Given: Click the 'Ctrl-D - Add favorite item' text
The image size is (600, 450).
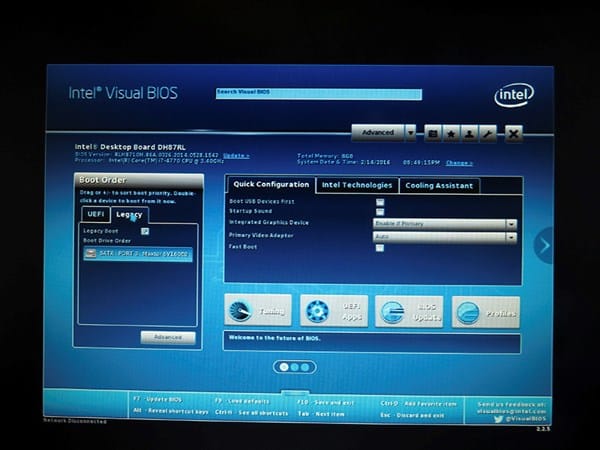Looking at the screenshot, I should 418,404.
